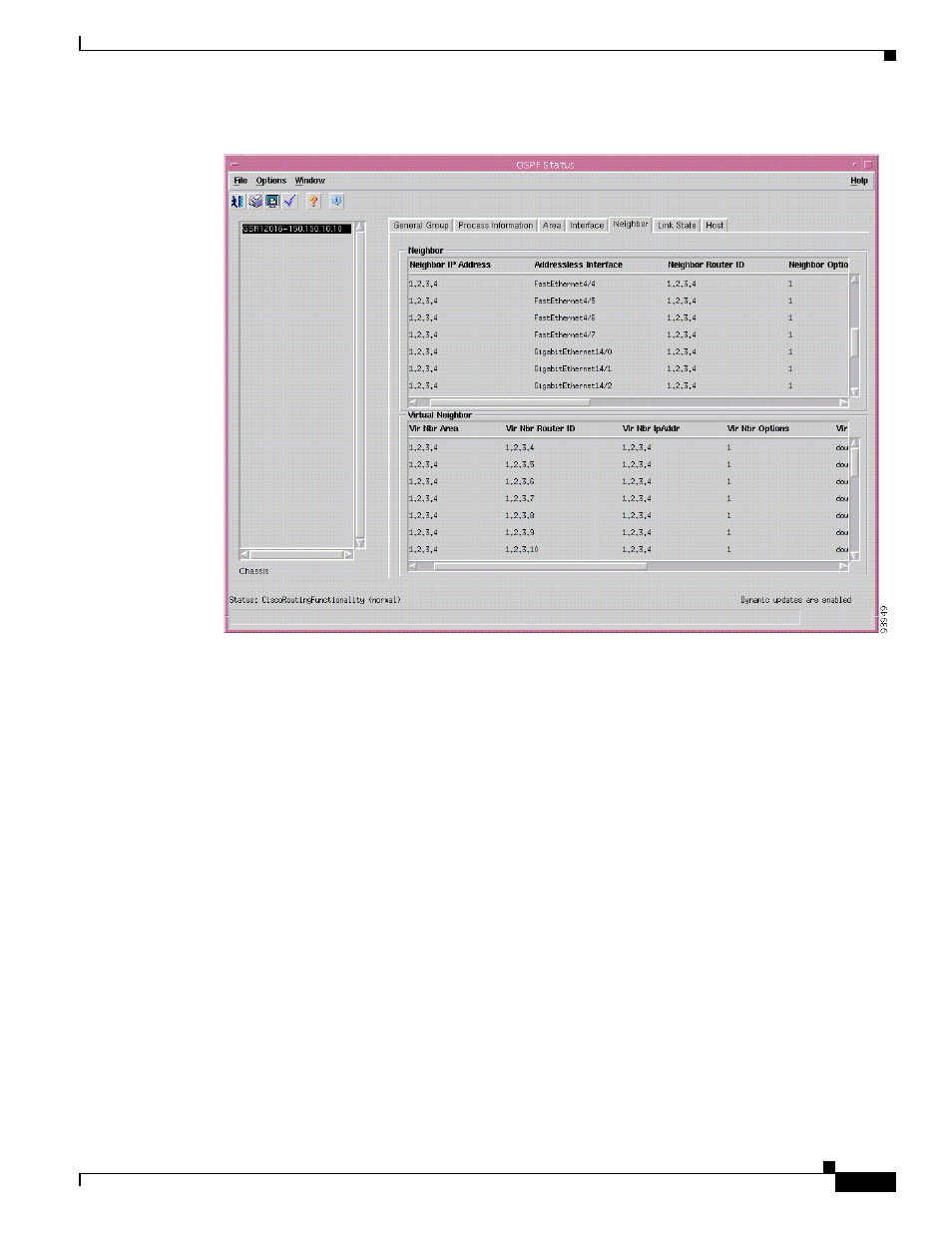
Task: Click the chassis list scroll right arrow
Action: [348, 554]
